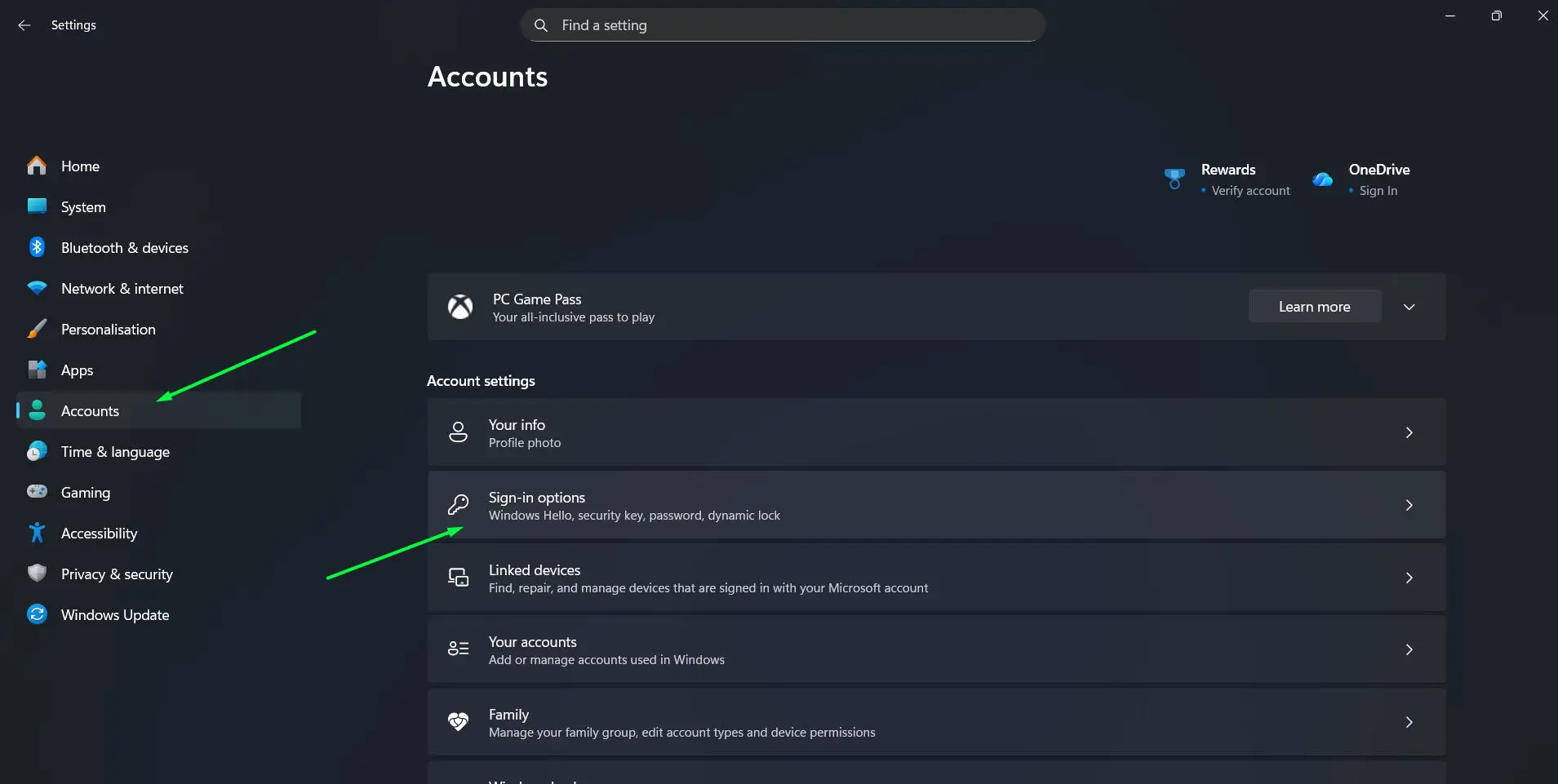Sign in to OneDrive

(1378, 190)
